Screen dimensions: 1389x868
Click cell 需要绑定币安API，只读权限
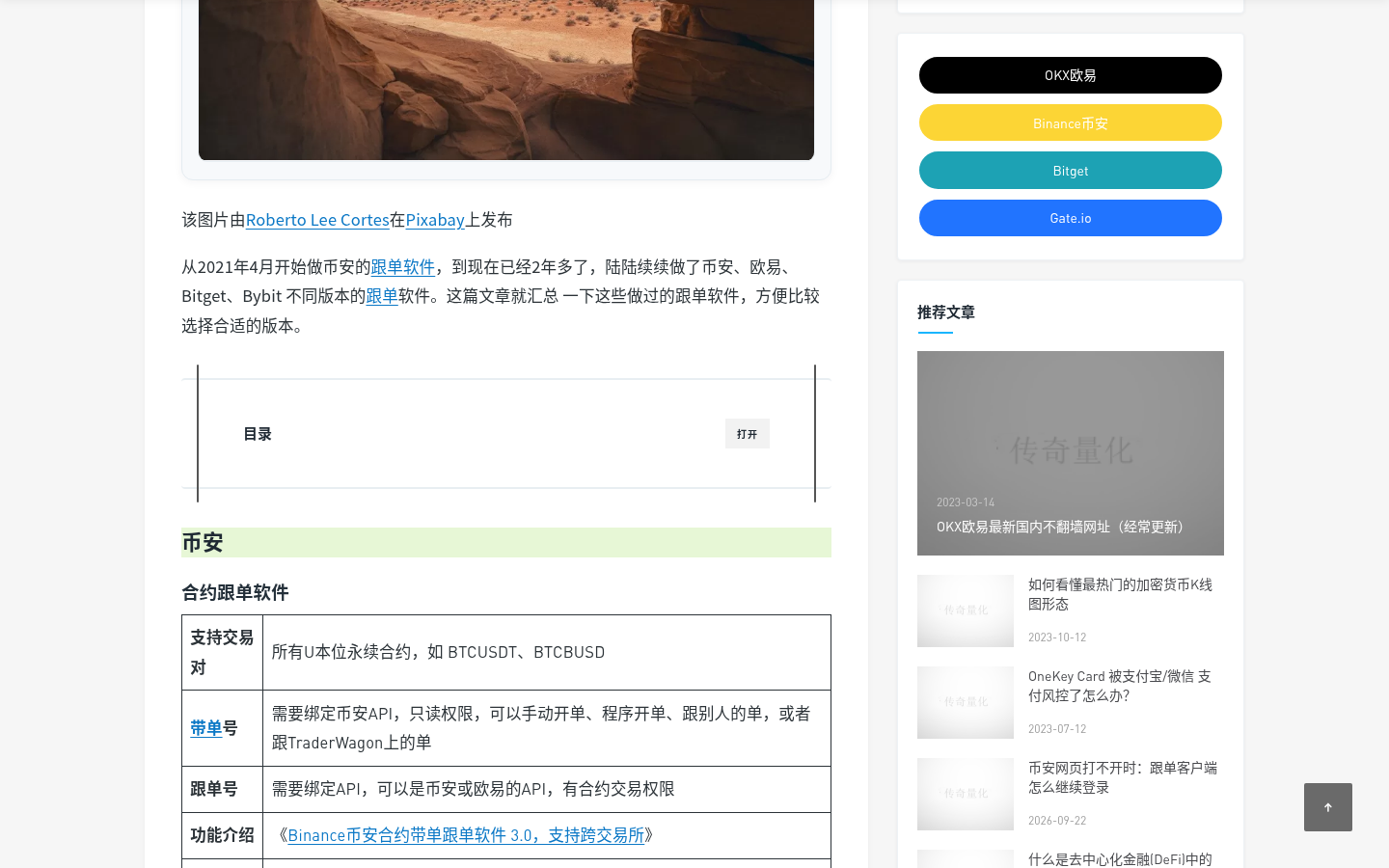[x=547, y=728]
